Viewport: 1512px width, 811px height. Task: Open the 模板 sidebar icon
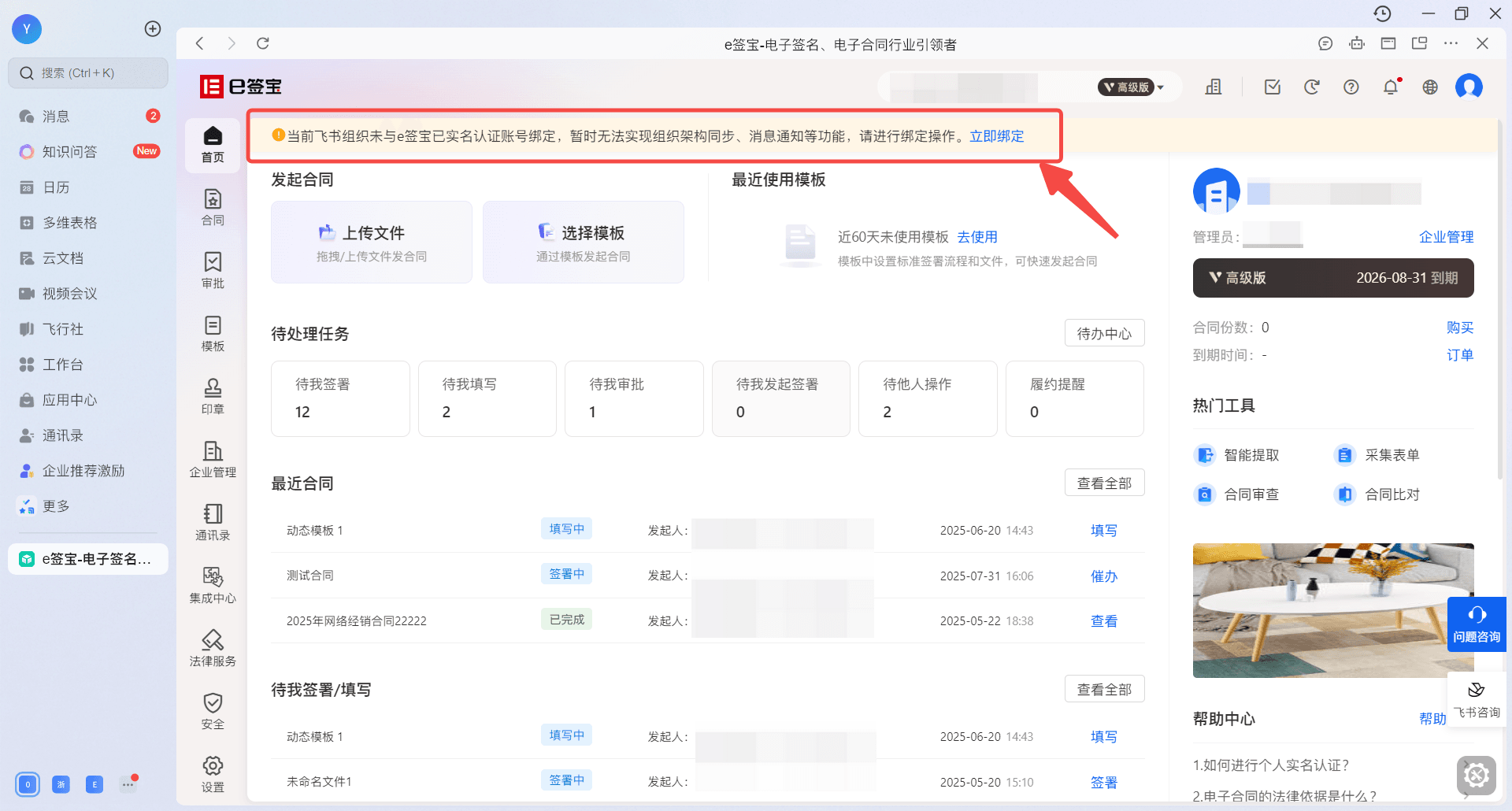click(213, 333)
